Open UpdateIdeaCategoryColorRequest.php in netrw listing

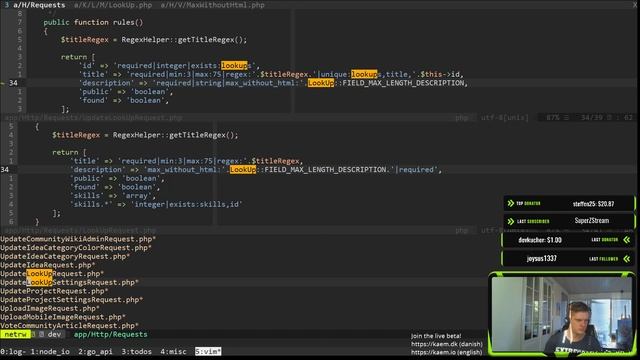click(76, 248)
